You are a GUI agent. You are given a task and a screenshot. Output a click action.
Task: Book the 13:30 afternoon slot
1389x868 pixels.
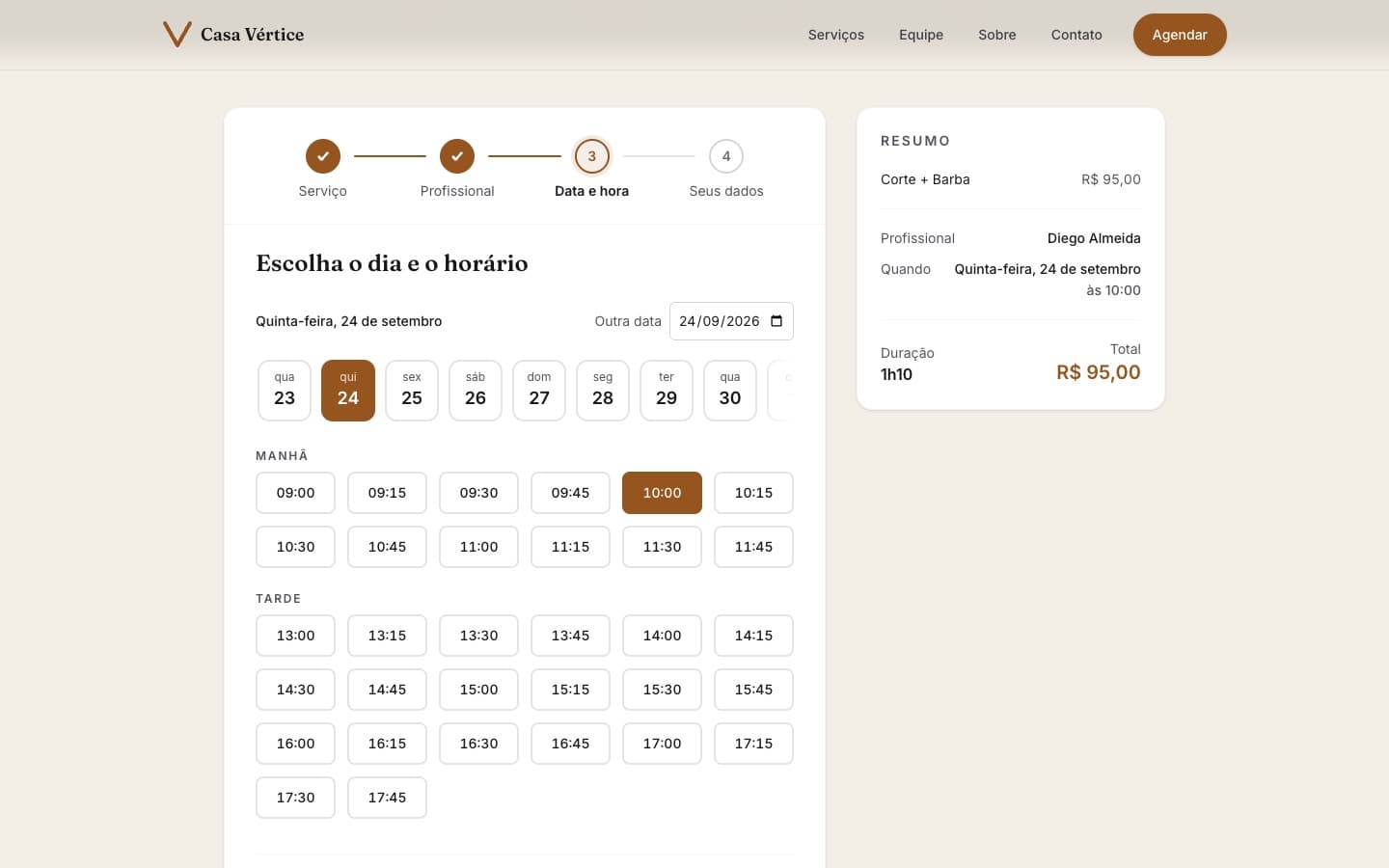(478, 636)
